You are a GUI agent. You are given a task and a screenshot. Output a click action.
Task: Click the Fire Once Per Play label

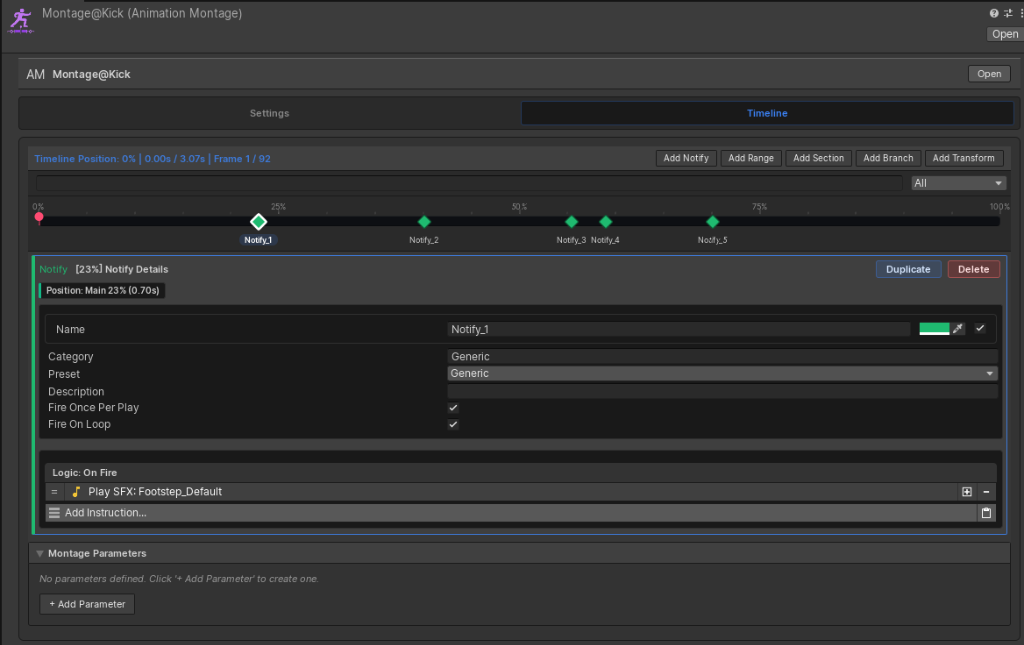pos(93,407)
